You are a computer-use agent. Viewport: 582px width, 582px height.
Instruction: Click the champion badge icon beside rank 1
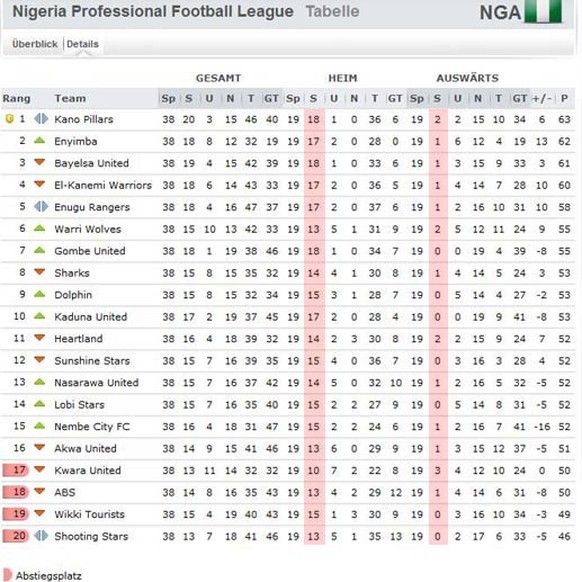tap(9, 119)
